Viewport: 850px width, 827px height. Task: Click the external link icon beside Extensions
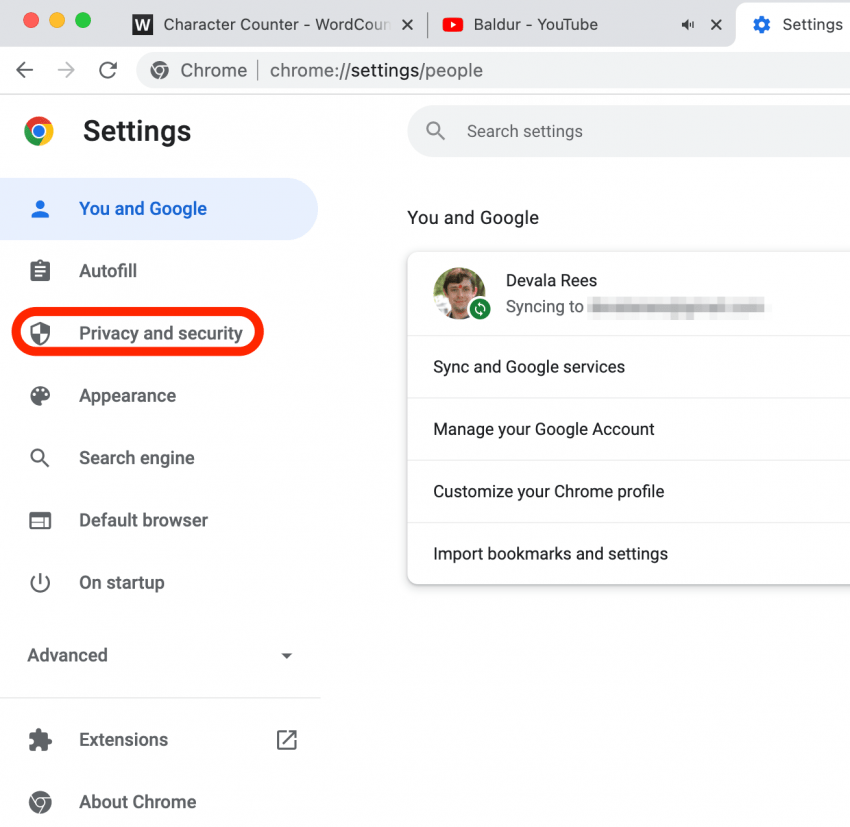[x=287, y=740]
